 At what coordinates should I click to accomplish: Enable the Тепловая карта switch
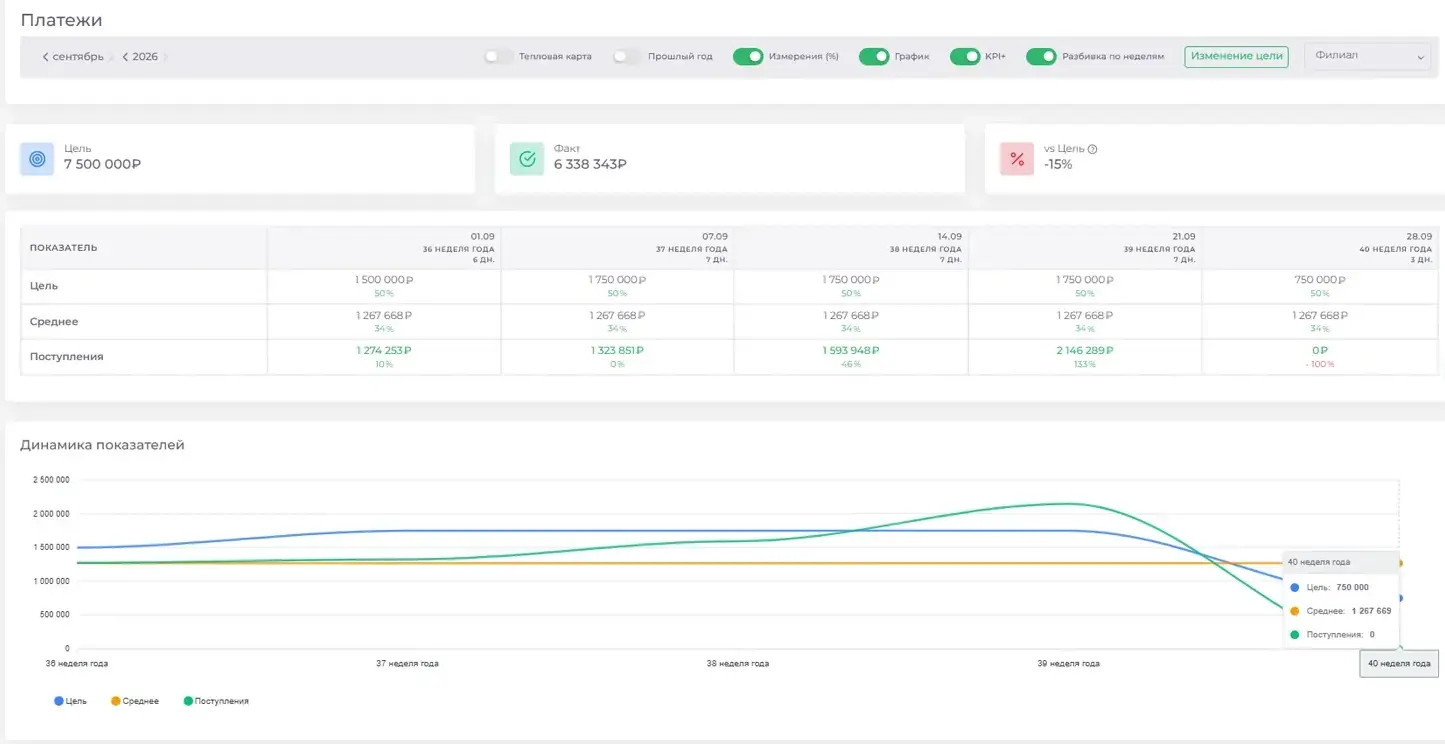click(498, 57)
